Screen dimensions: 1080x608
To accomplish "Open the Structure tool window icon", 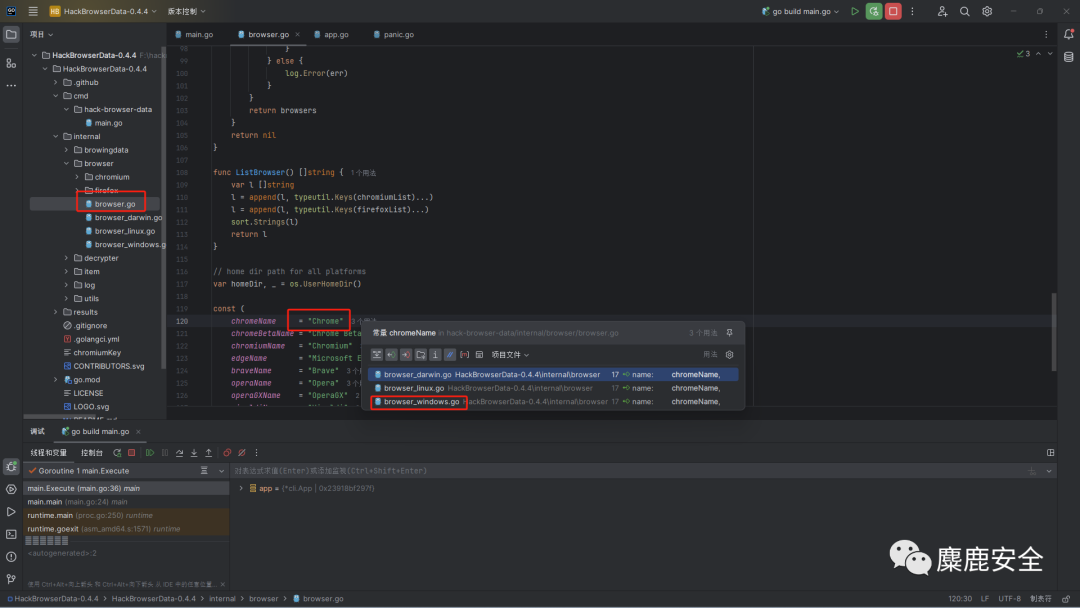I will click(11, 63).
